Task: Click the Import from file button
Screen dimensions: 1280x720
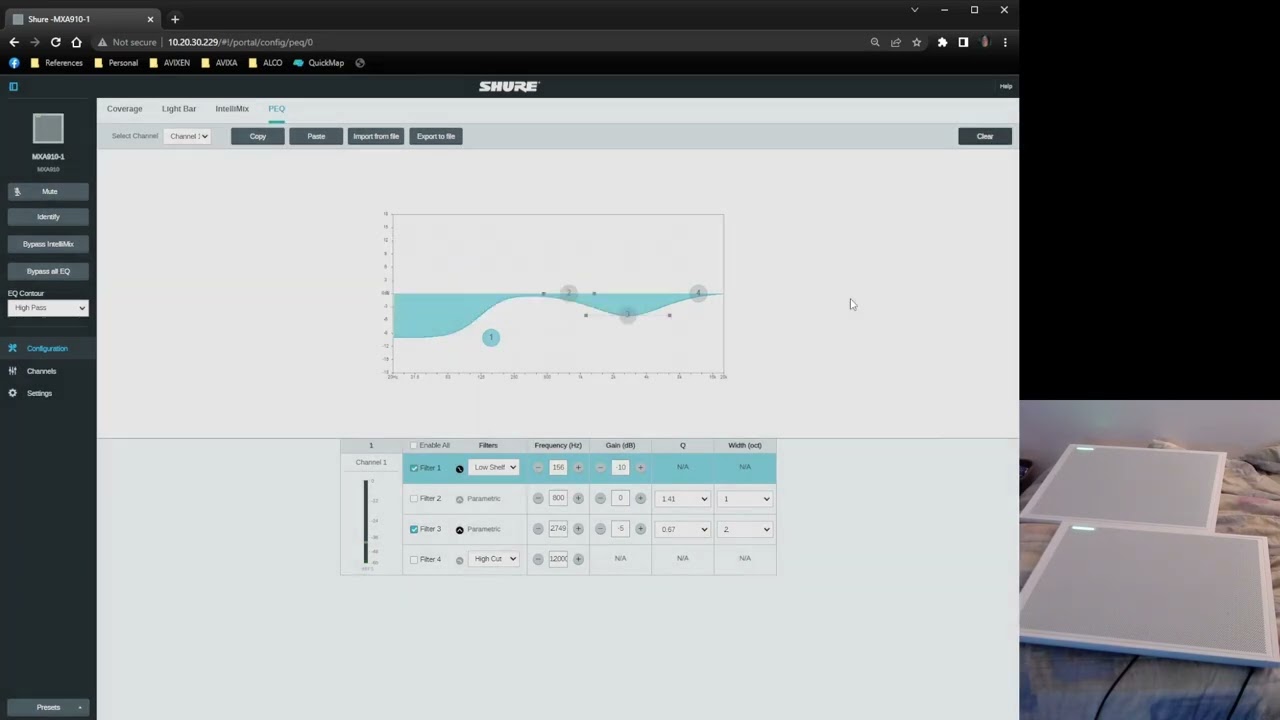Action: tap(376, 136)
